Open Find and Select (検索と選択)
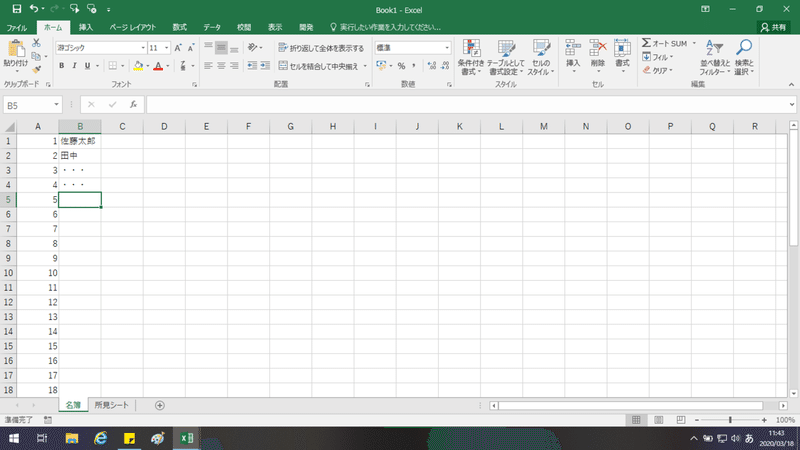The image size is (800, 450). pos(744,58)
